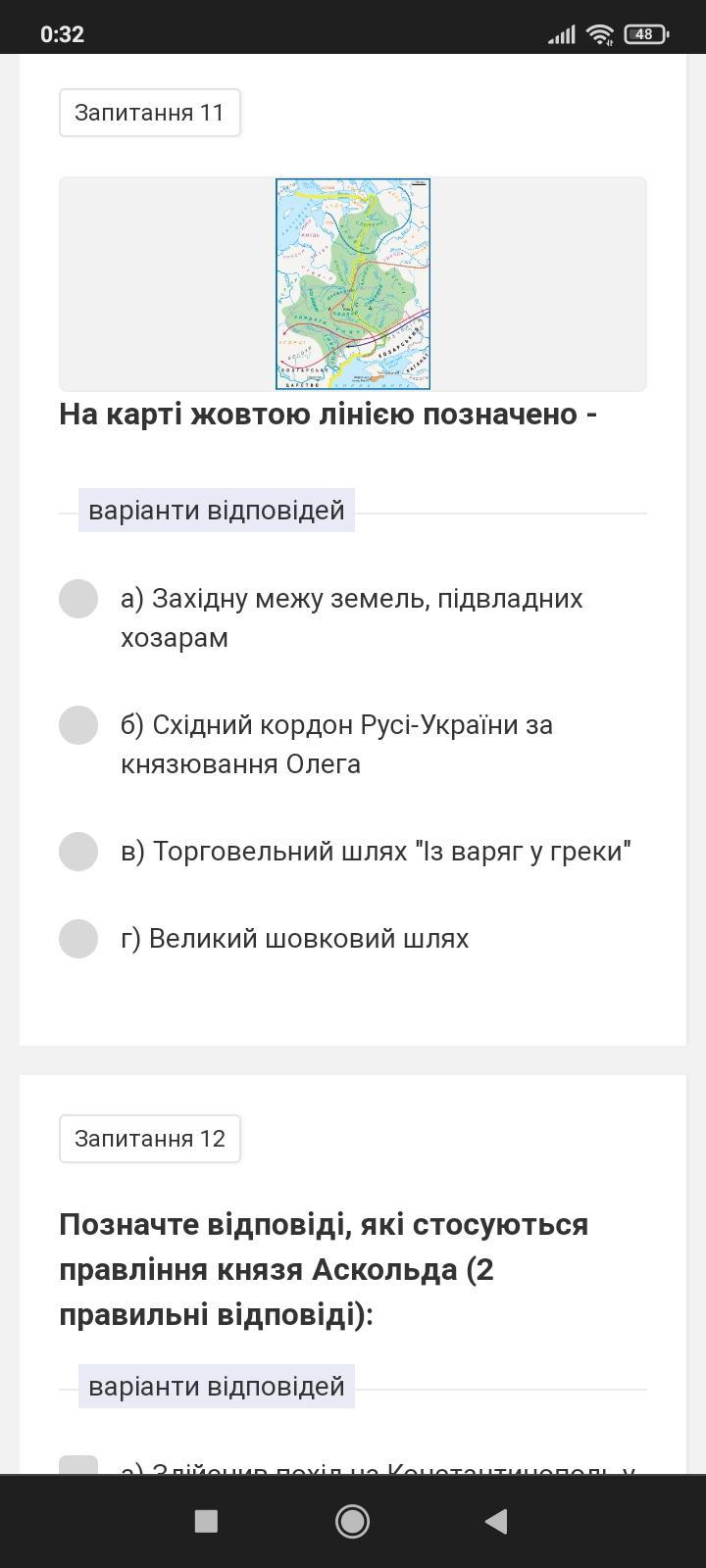The width and height of the screenshot is (706, 1568).
Task: Tap the question text about жовтою лінією
Action: point(328,415)
